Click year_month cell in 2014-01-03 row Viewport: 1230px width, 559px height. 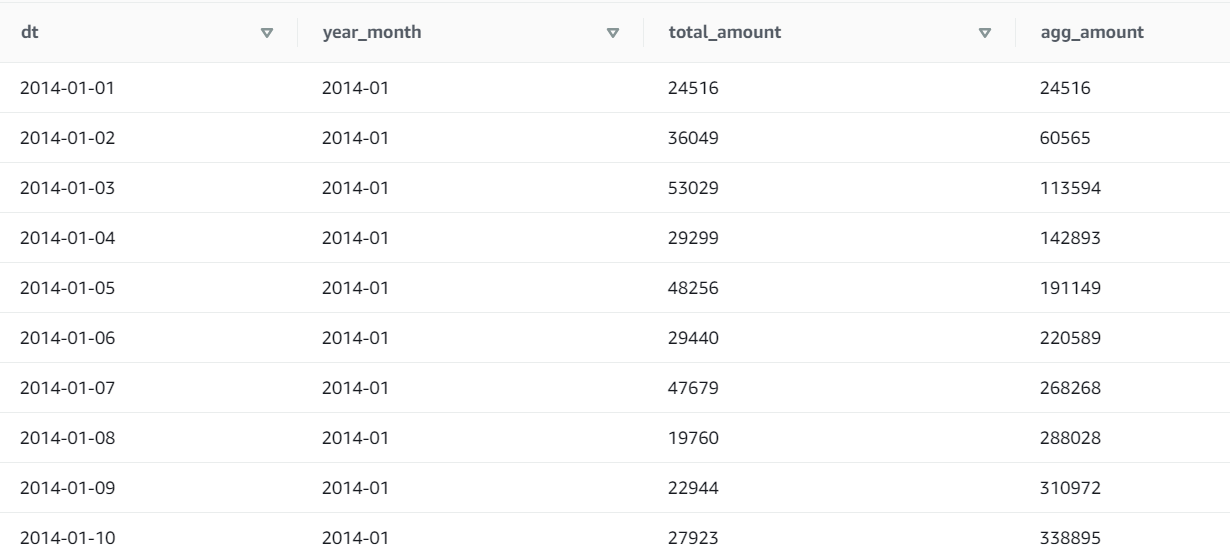(354, 188)
